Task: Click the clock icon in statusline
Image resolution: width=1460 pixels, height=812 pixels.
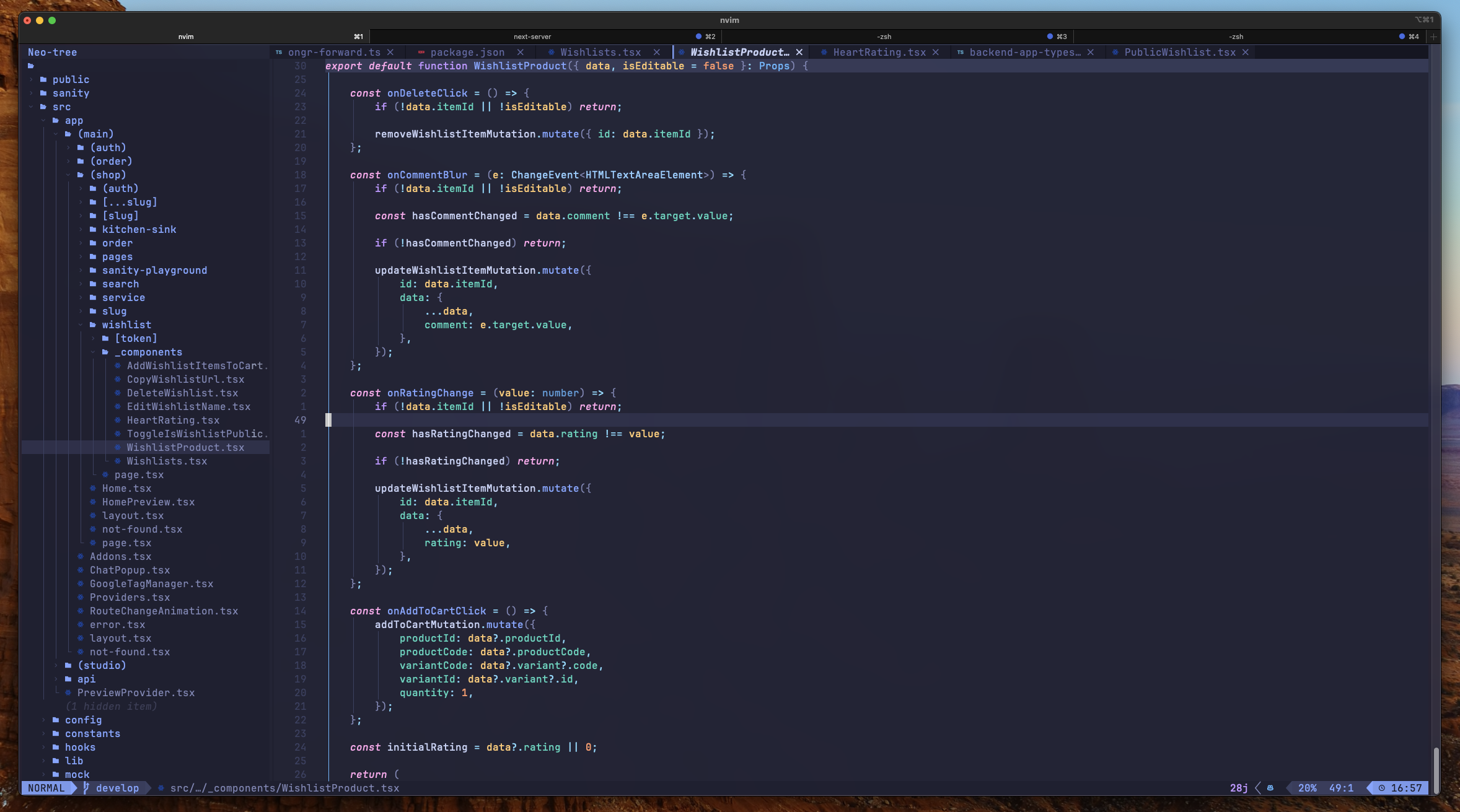Action: click(x=1381, y=788)
